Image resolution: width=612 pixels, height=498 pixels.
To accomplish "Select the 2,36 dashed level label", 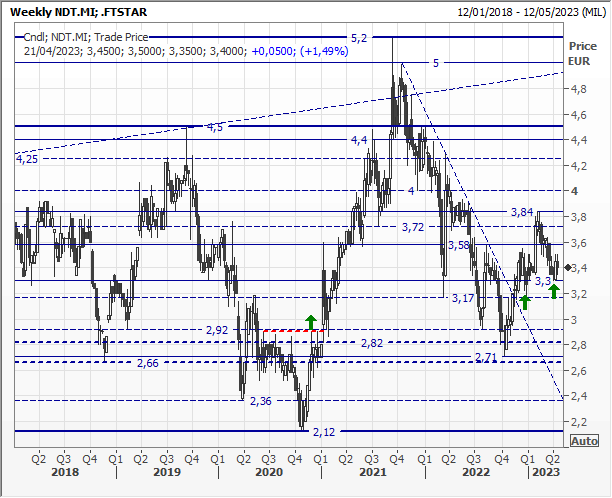I will (260, 401).
